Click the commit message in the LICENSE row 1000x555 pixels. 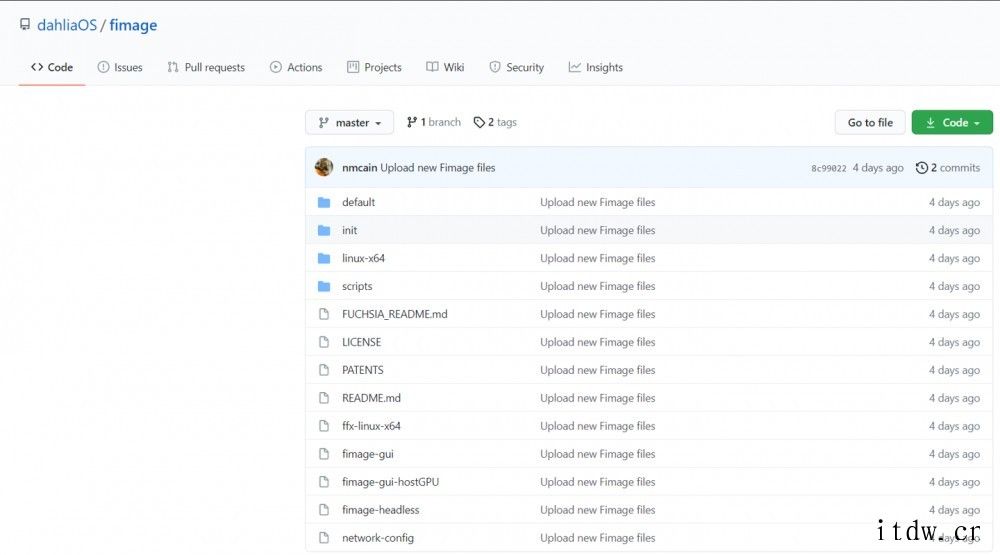pyautogui.click(x=598, y=342)
